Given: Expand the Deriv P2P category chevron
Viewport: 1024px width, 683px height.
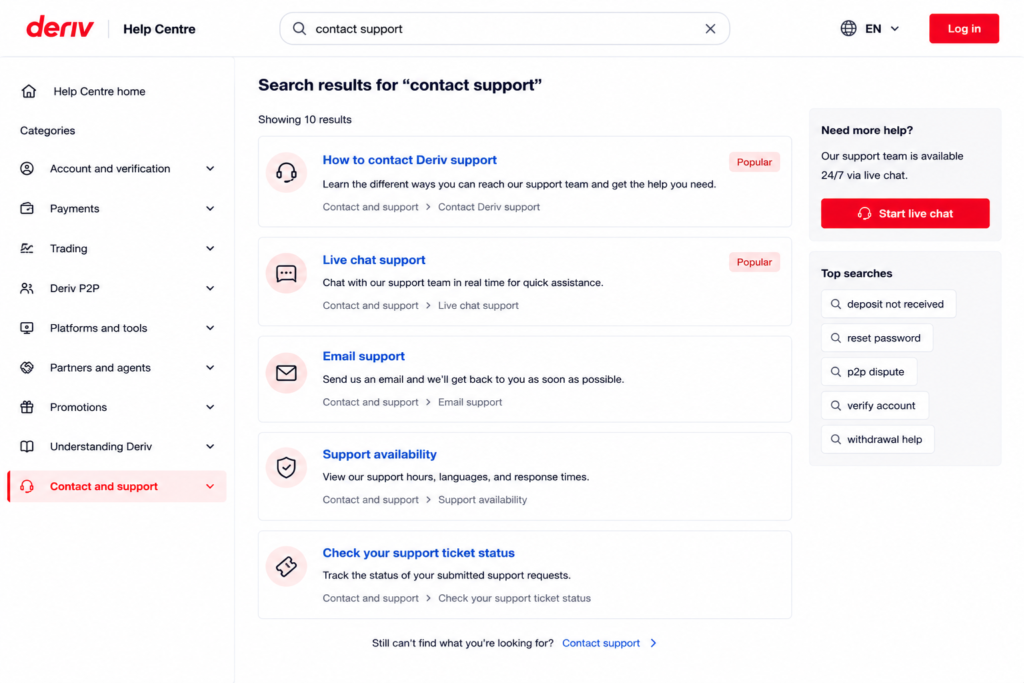Looking at the screenshot, I should (x=210, y=288).
